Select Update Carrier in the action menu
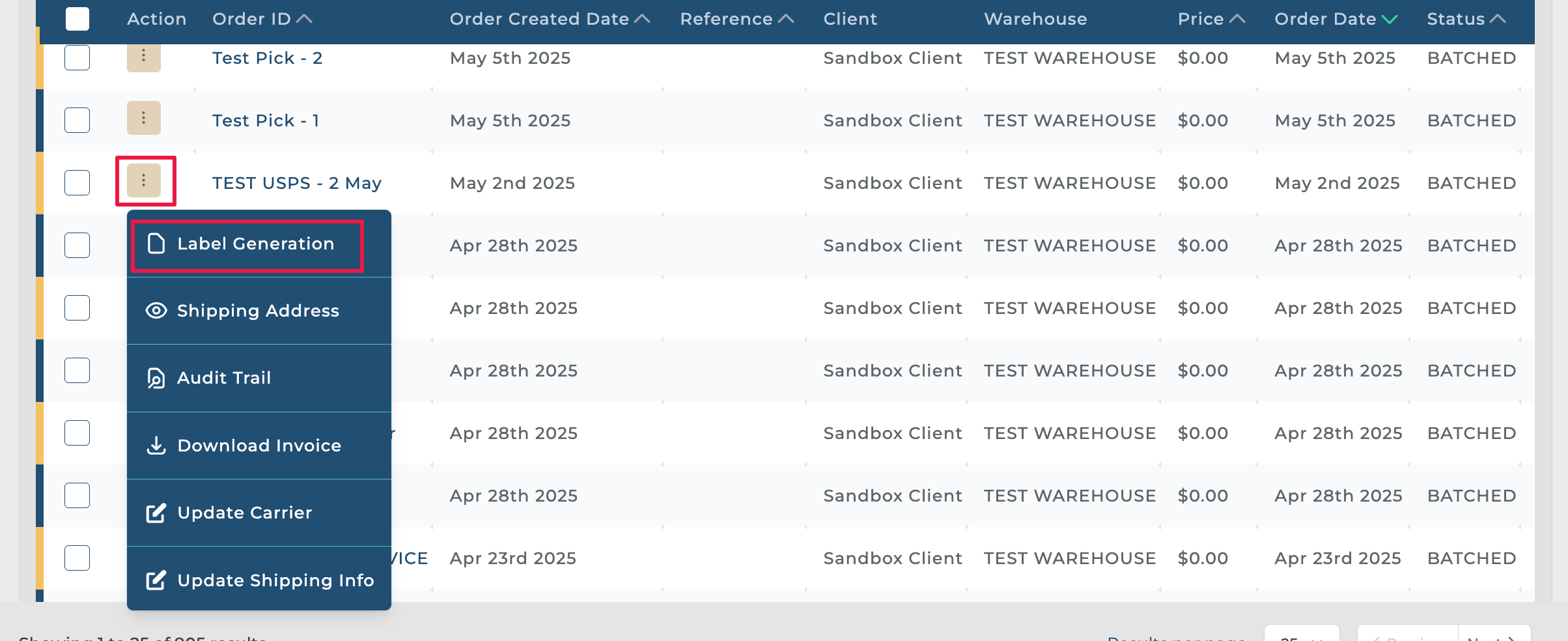The image size is (1568, 641). coord(245,513)
